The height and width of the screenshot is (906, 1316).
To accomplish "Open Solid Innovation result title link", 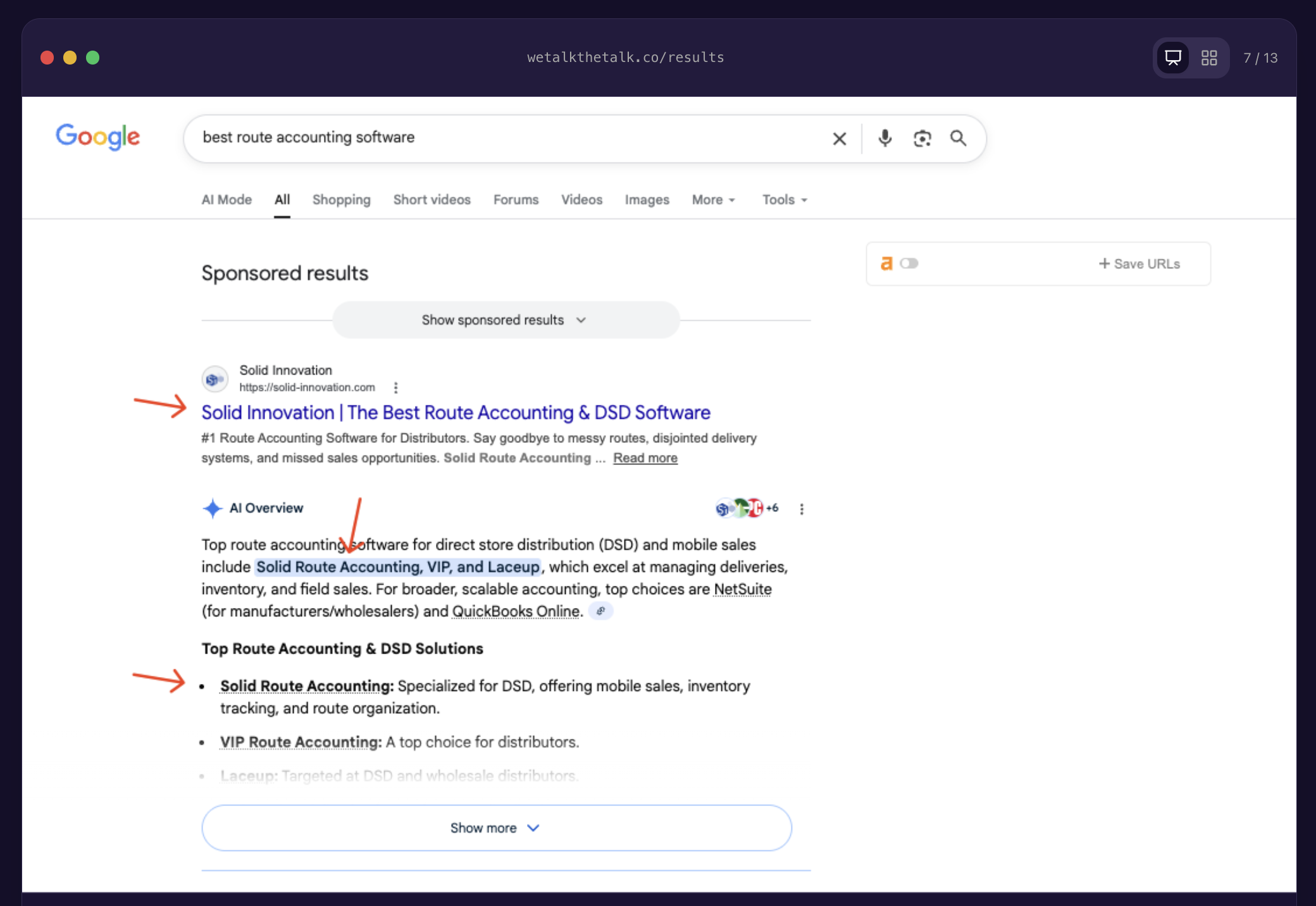I will point(456,413).
